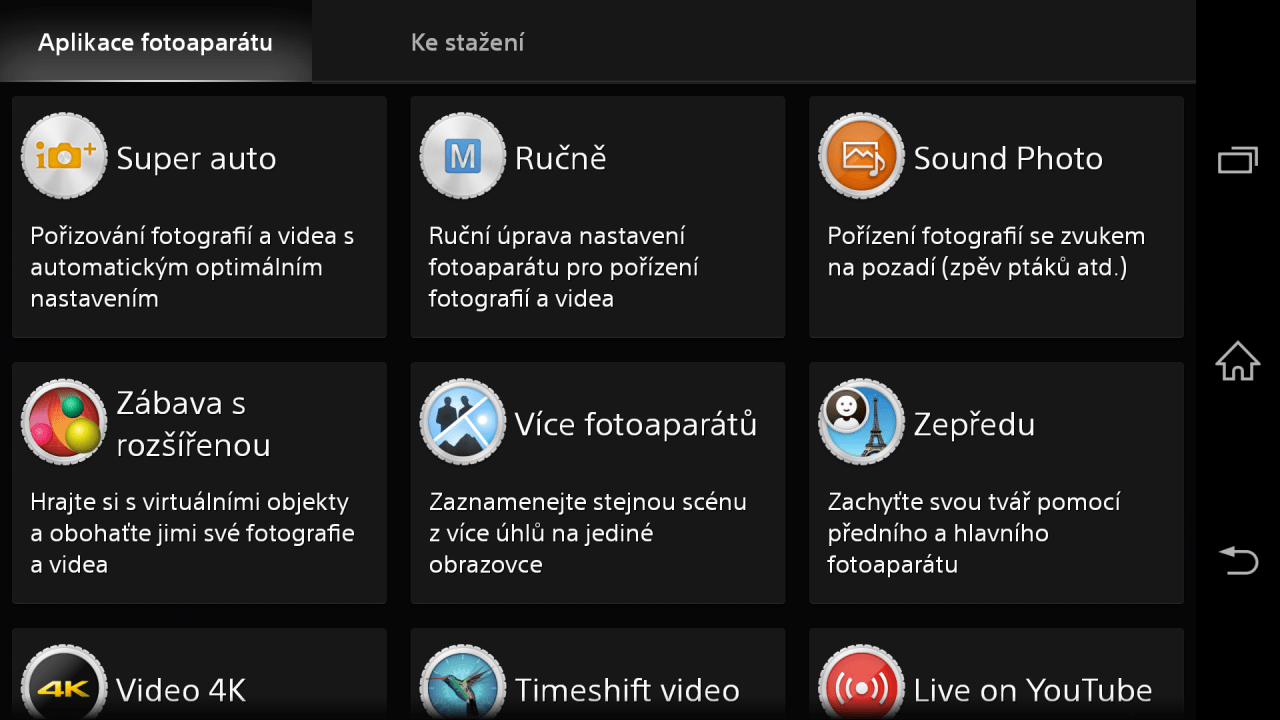Switch to Aplikace fotoaparátu tab
The width and height of the screenshot is (1280, 720).
(x=155, y=42)
